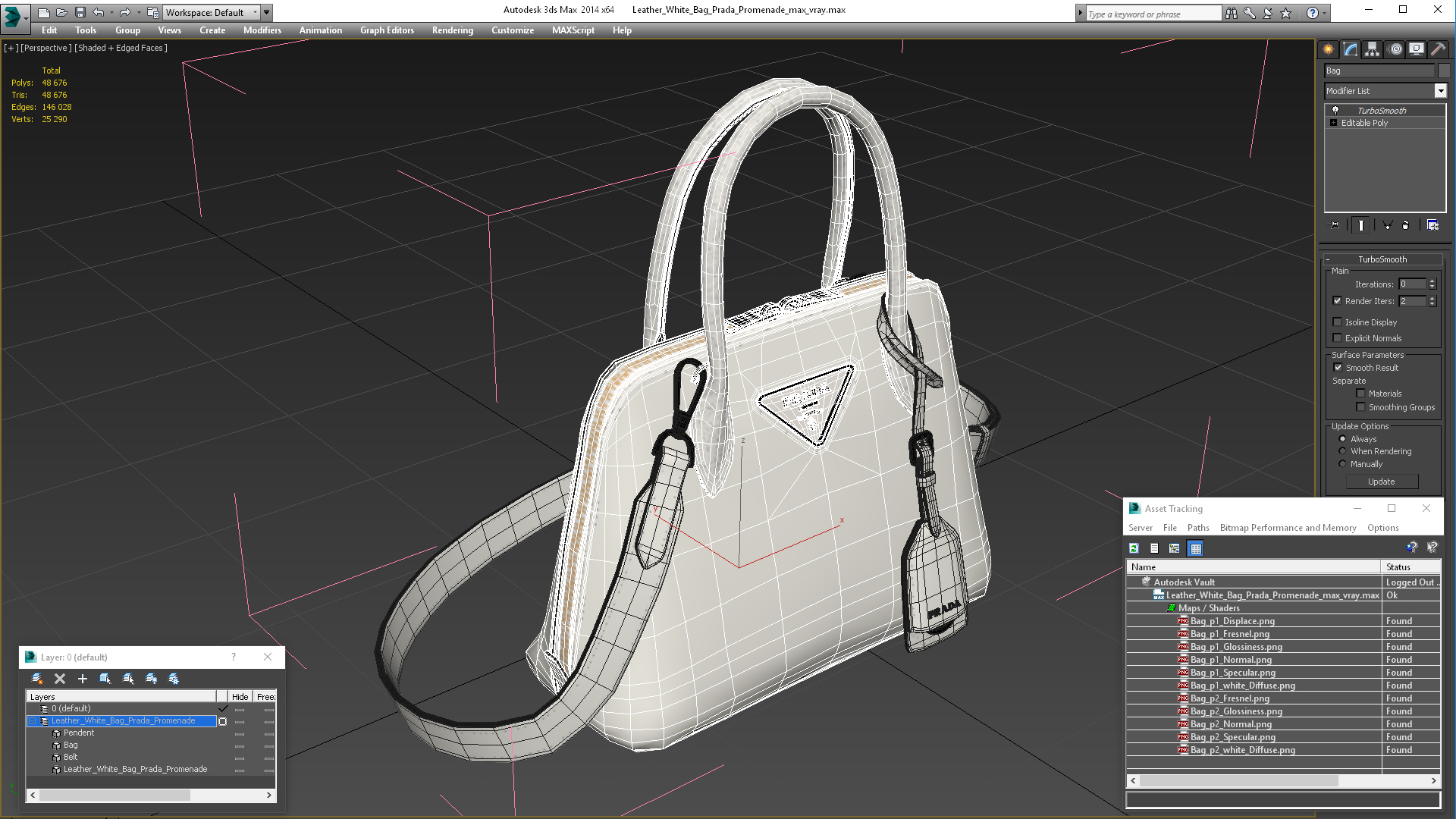Toggle Show End Result icon
This screenshot has width=1456, height=819.
[1361, 225]
